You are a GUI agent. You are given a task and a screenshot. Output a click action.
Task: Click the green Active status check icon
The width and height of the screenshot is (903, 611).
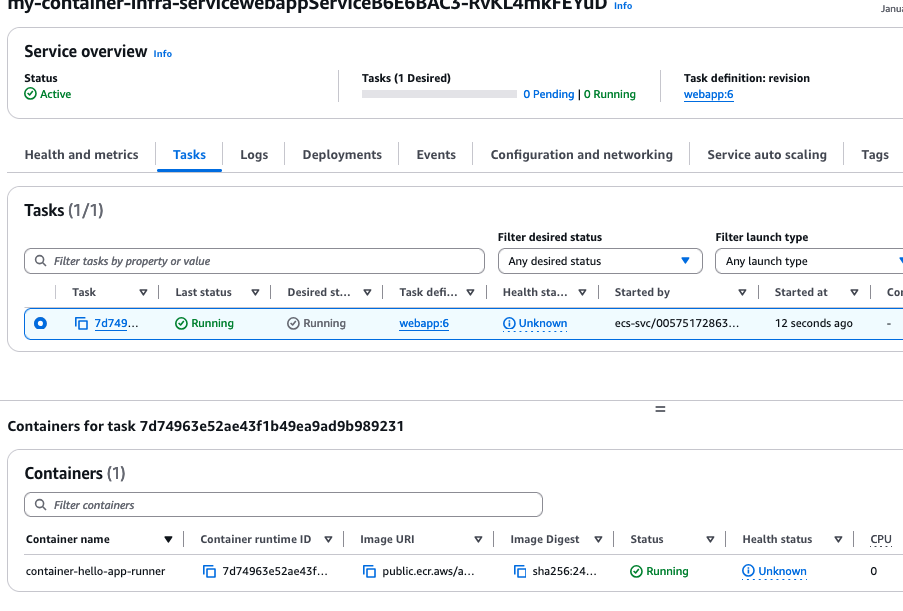pos(30,94)
